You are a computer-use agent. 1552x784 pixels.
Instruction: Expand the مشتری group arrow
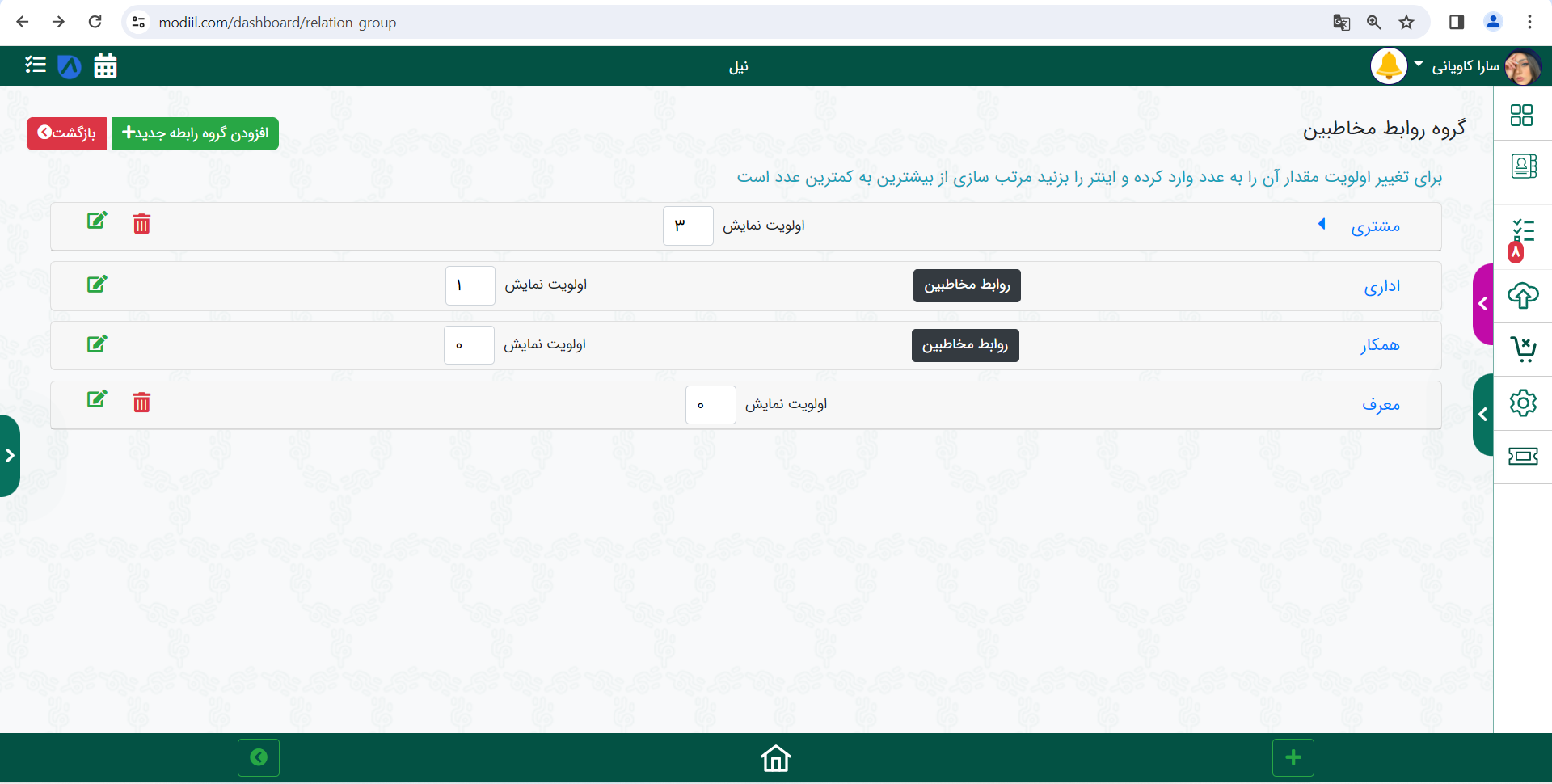click(x=1322, y=224)
